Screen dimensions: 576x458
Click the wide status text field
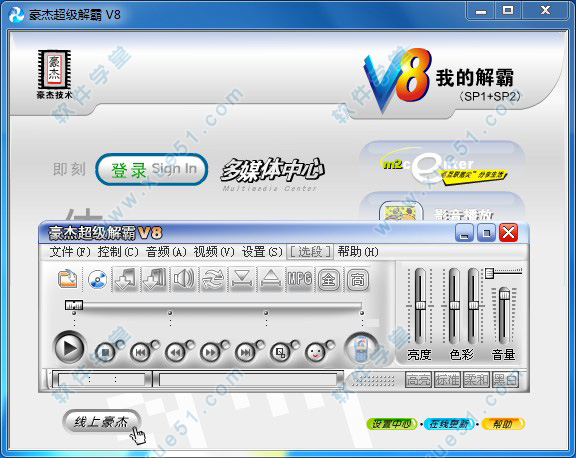[x=248, y=379]
